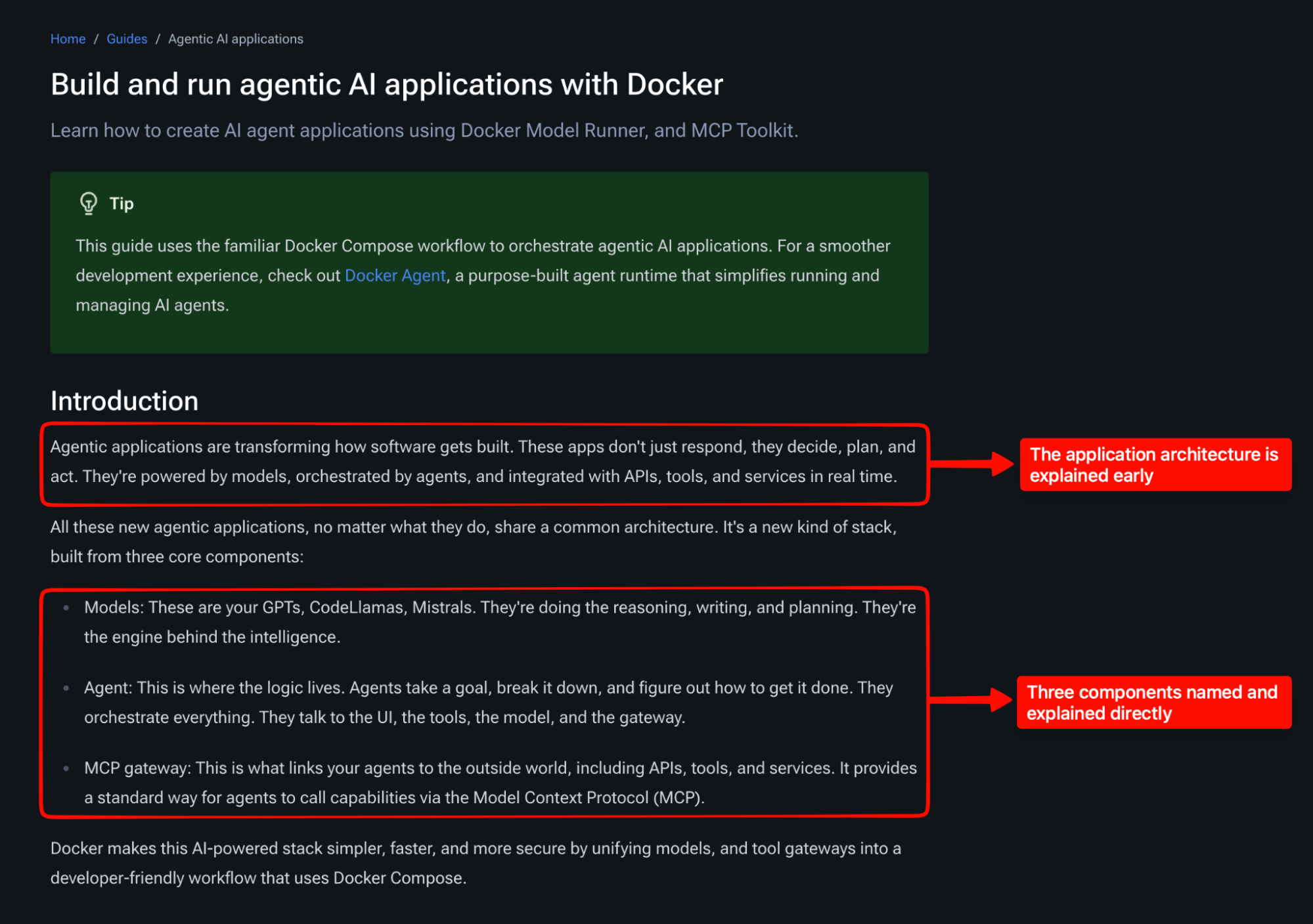Image resolution: width=1313 pixels, height=924 pixels.
Task: Click the 'MCP gateway:' bullet item
Action: [501, 782]
